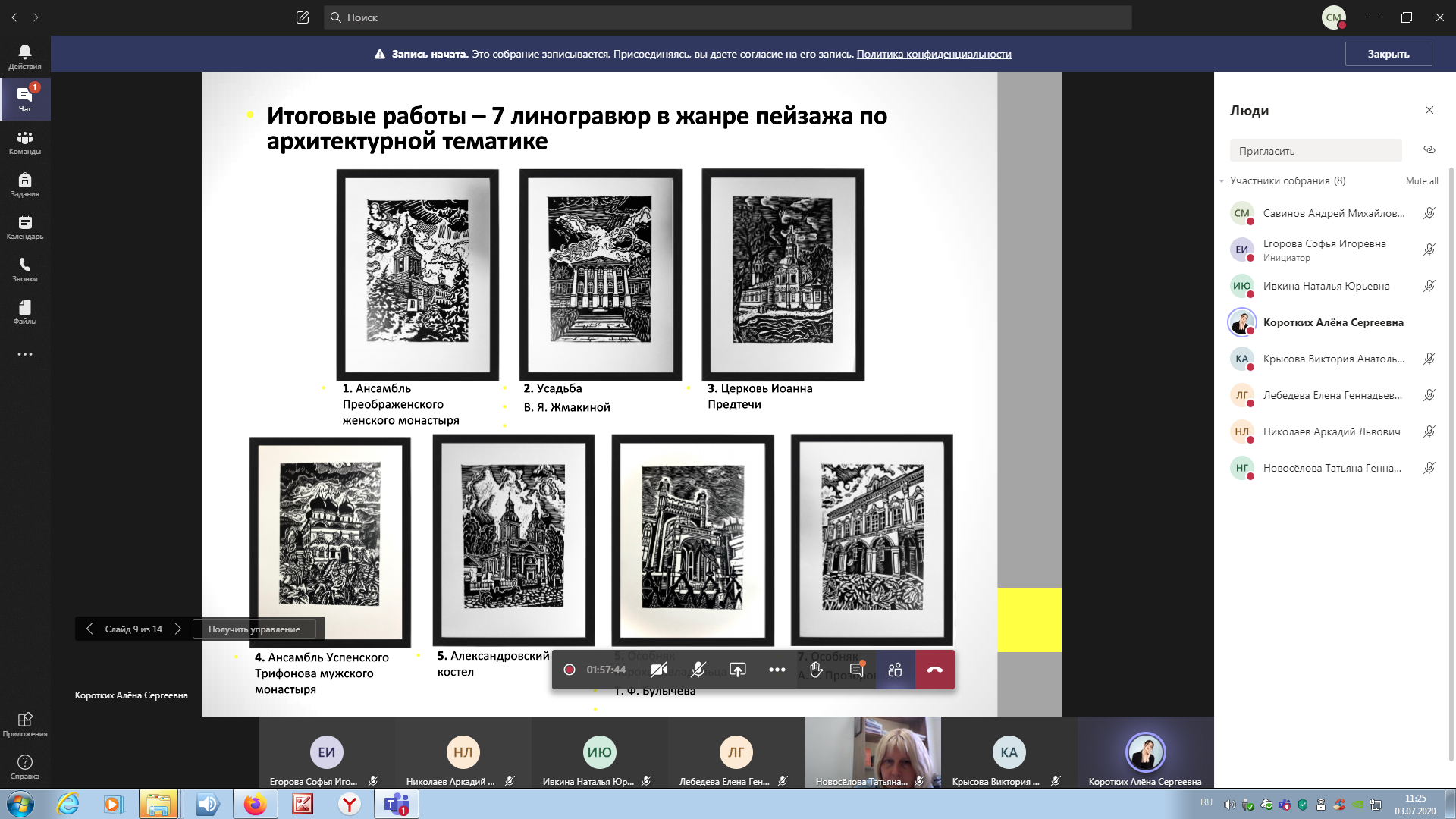
Task: Select participant Лебедева Елена in list
Action: pyautogui.click(x=1334, y=395)
